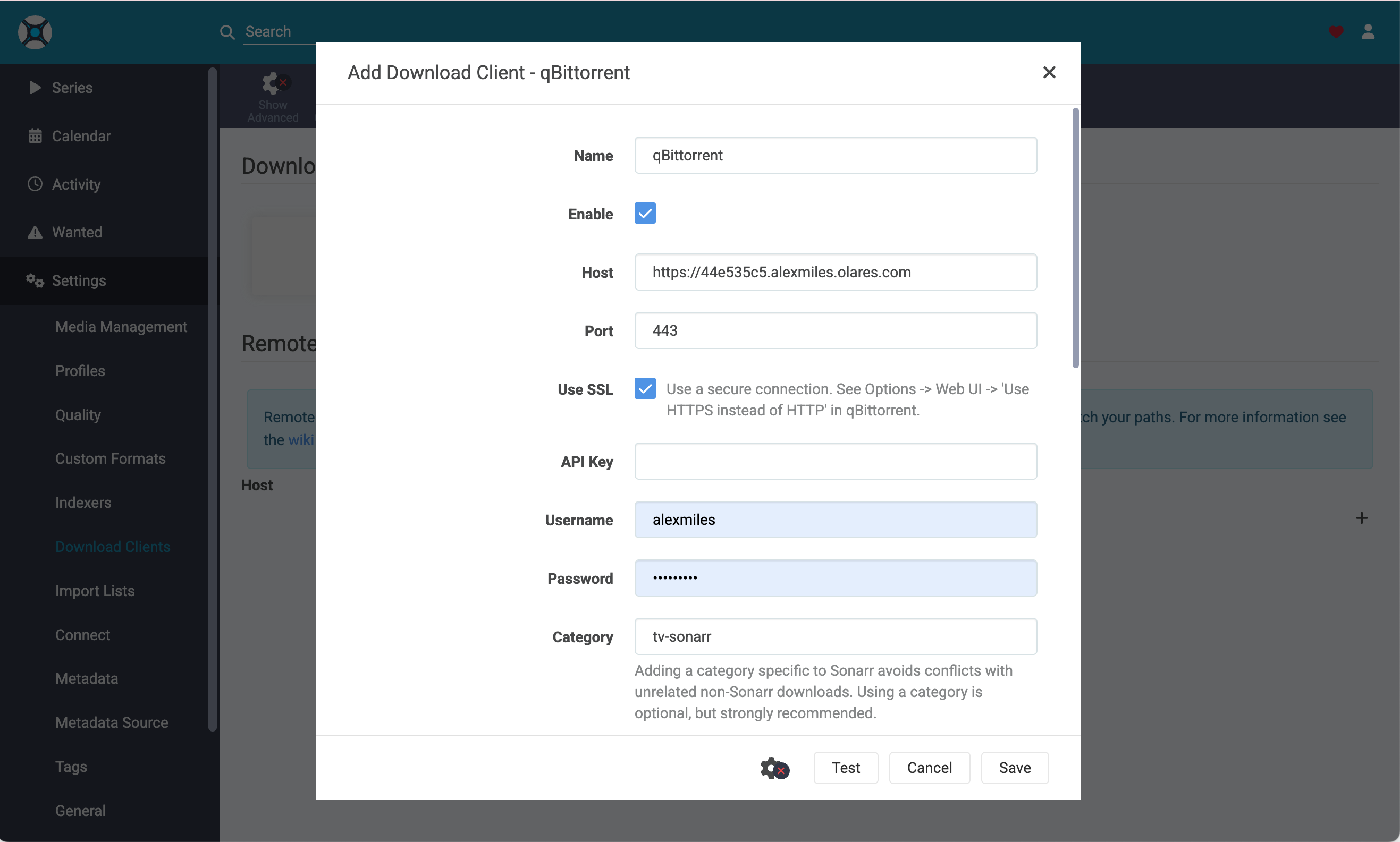Click the Wanted warning triangle icon
The width and height of the screenshot is (1400, 842).
coord(35,232)
